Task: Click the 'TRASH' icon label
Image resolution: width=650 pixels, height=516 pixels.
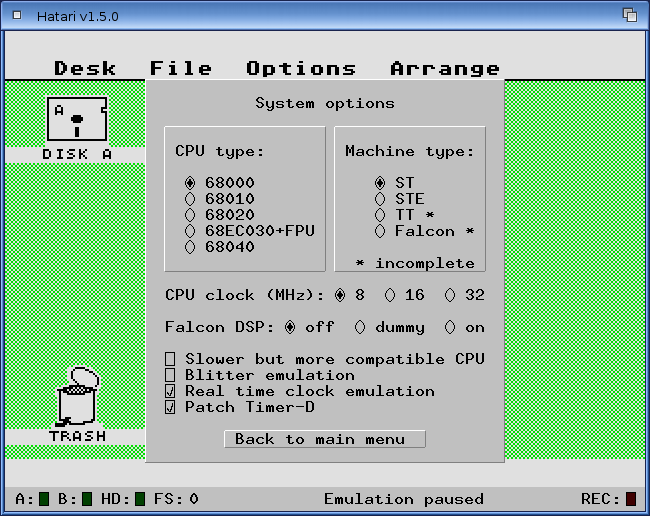Action: pos(78,436)
